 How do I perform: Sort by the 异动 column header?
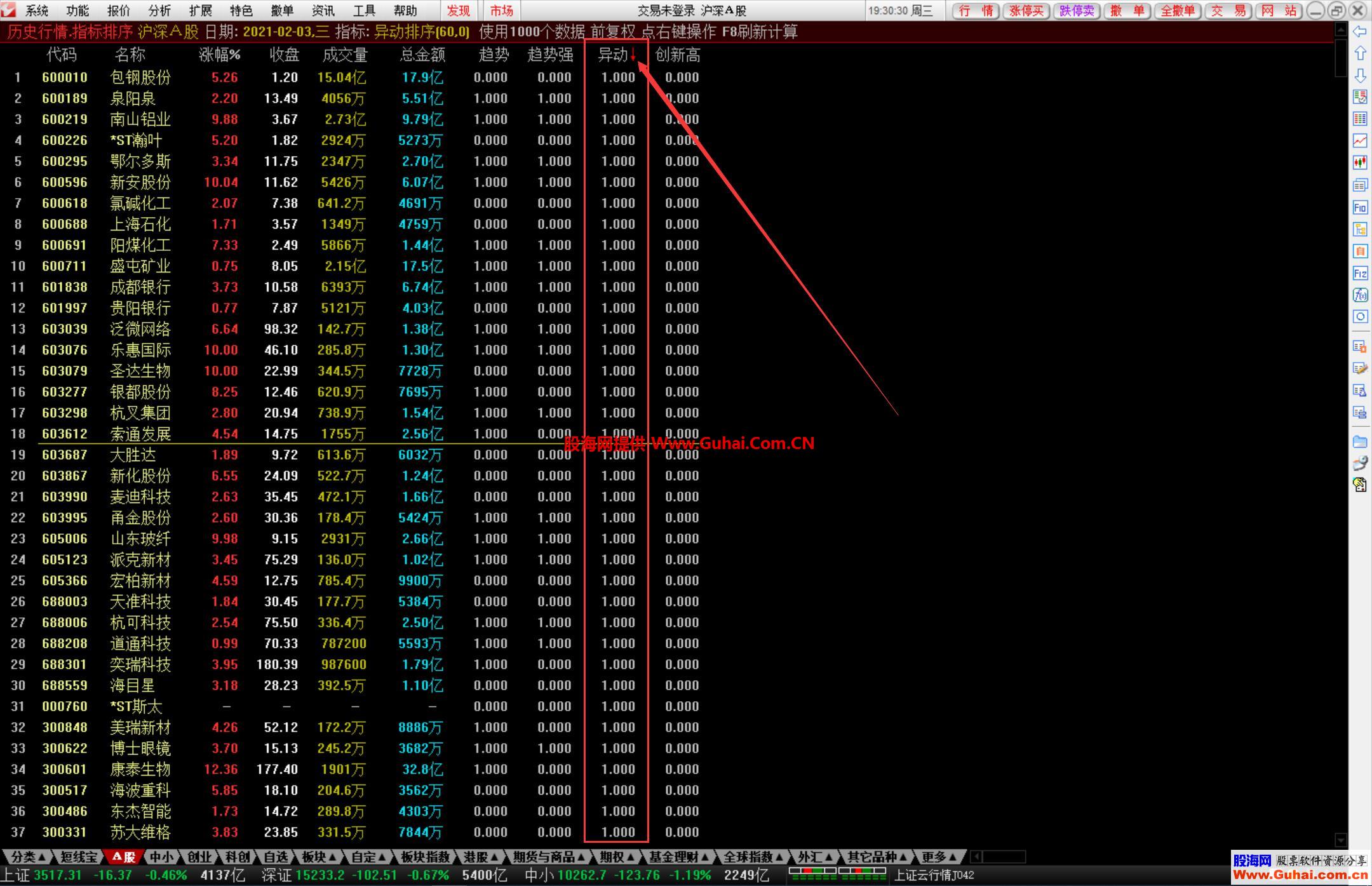tap(615, 55)
